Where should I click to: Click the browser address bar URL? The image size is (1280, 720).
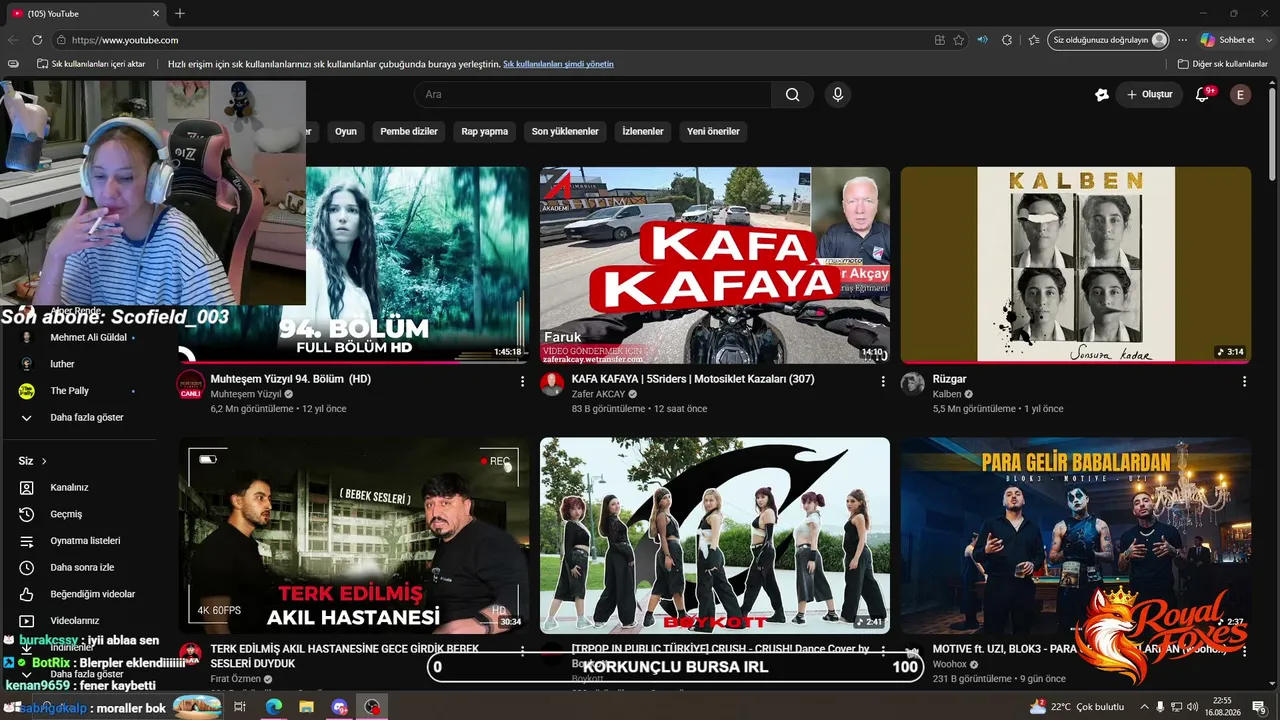[x=125, y=40]
